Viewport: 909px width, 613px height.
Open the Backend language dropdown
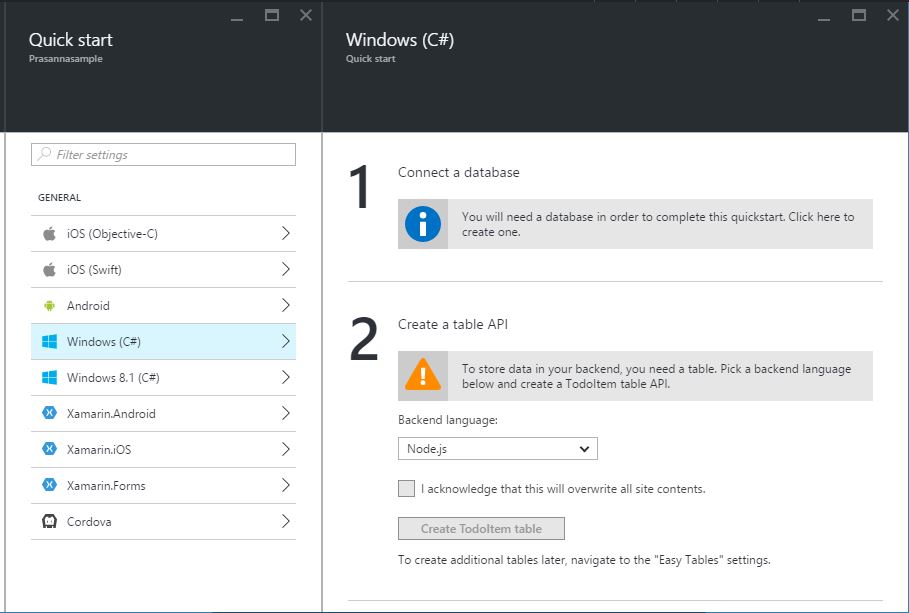click(x=497, y=449)
